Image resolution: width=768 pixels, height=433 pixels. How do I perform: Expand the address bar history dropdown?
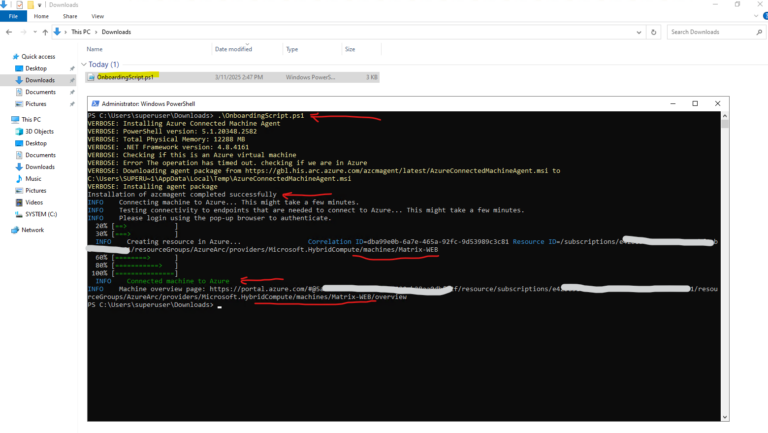pyautogui.click(x=639, y=32)
